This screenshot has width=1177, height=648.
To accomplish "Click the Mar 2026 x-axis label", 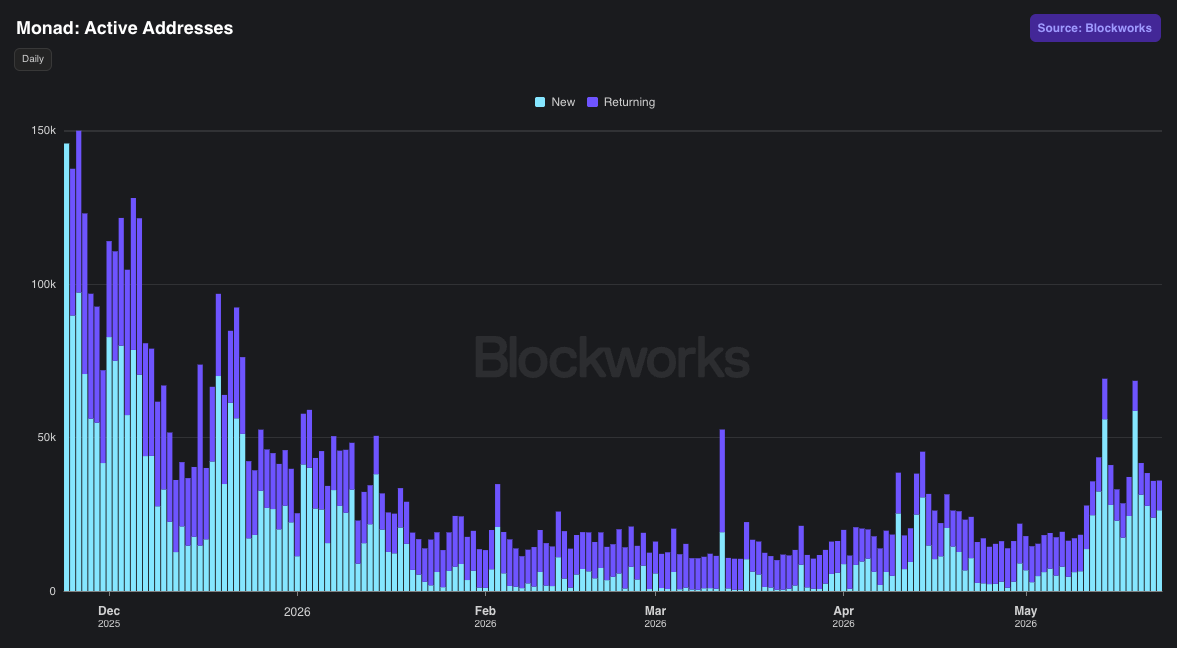I will click(655, 616).
